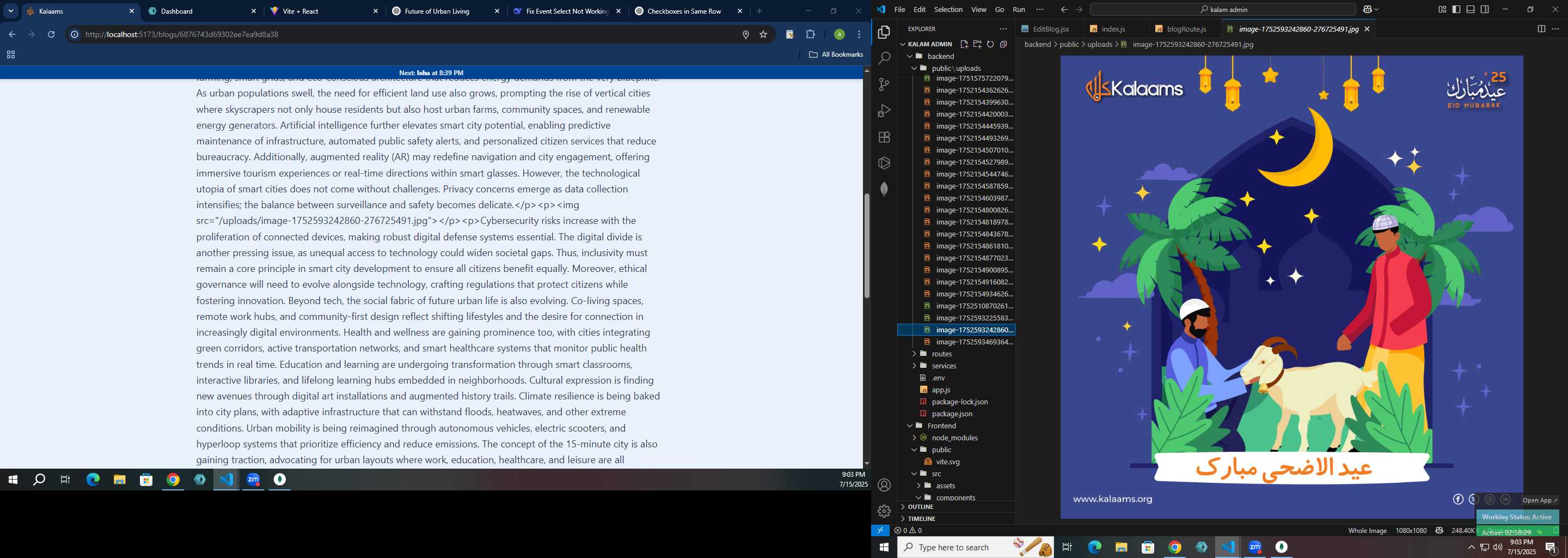The width and height of the screenshot is (1568, 558).
Task: Open the Source Control view in VS Code
Action: pyautogui.click(x=884, y=84)
